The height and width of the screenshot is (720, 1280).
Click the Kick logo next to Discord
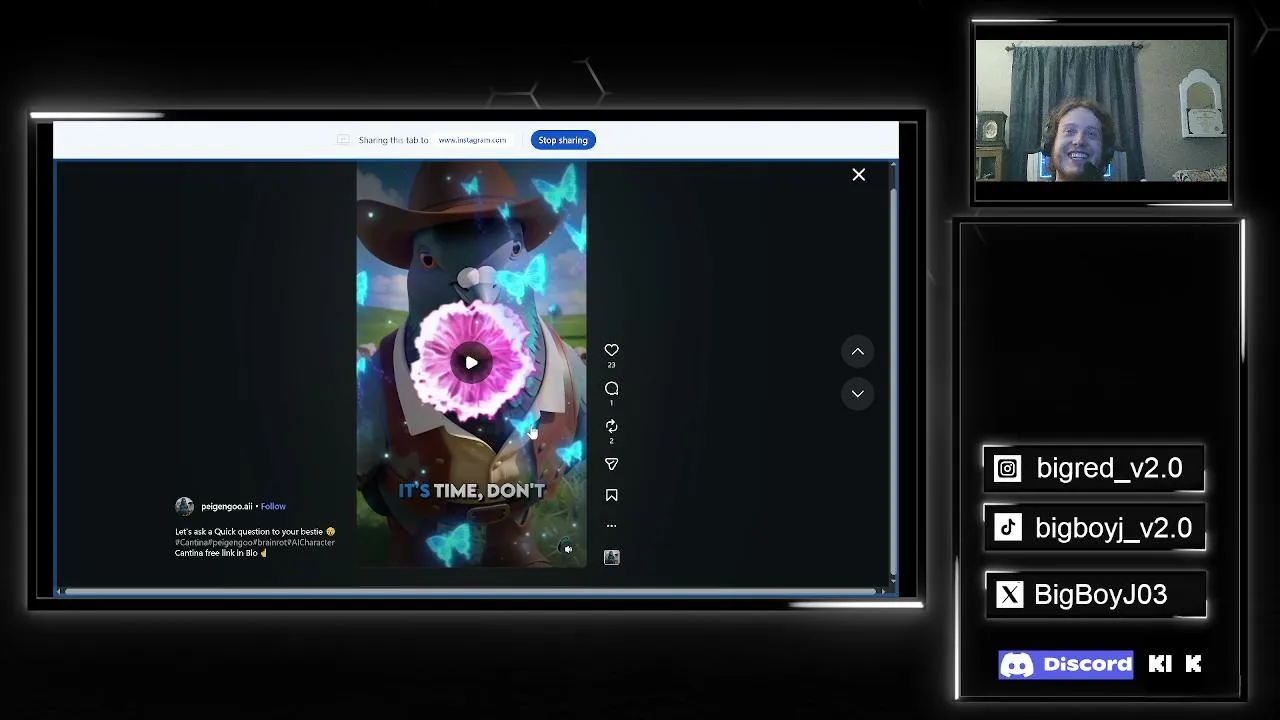point(1175,664)
